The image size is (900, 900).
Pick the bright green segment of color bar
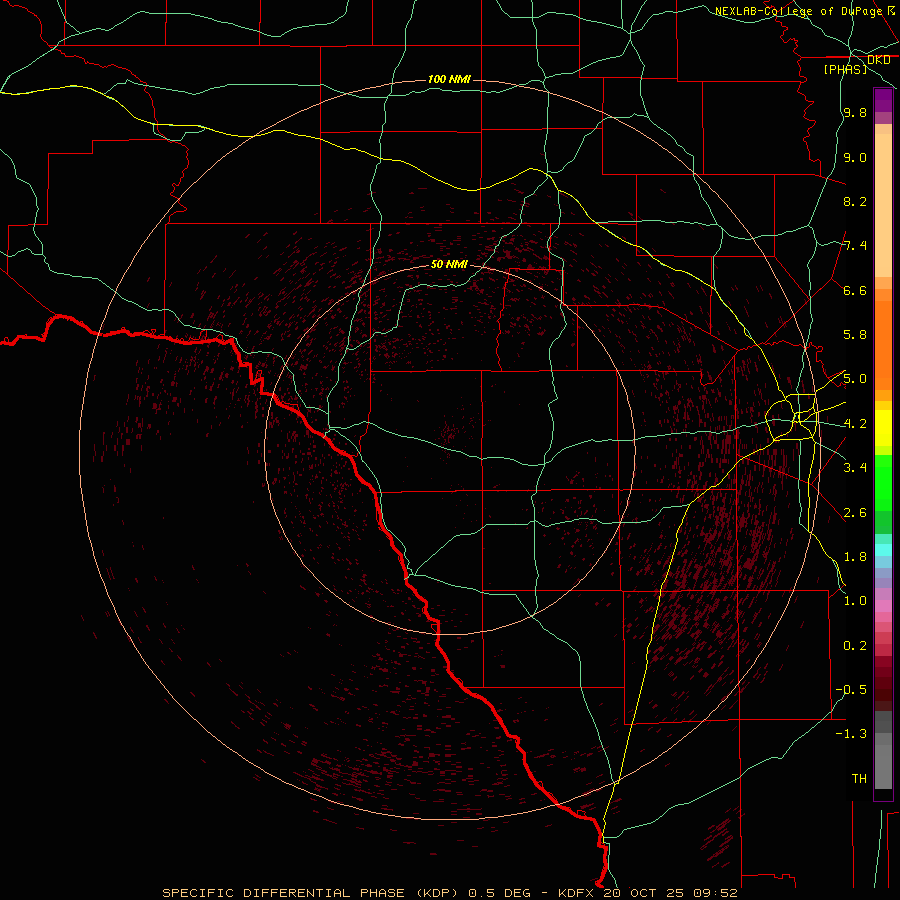tap(883, 482)
